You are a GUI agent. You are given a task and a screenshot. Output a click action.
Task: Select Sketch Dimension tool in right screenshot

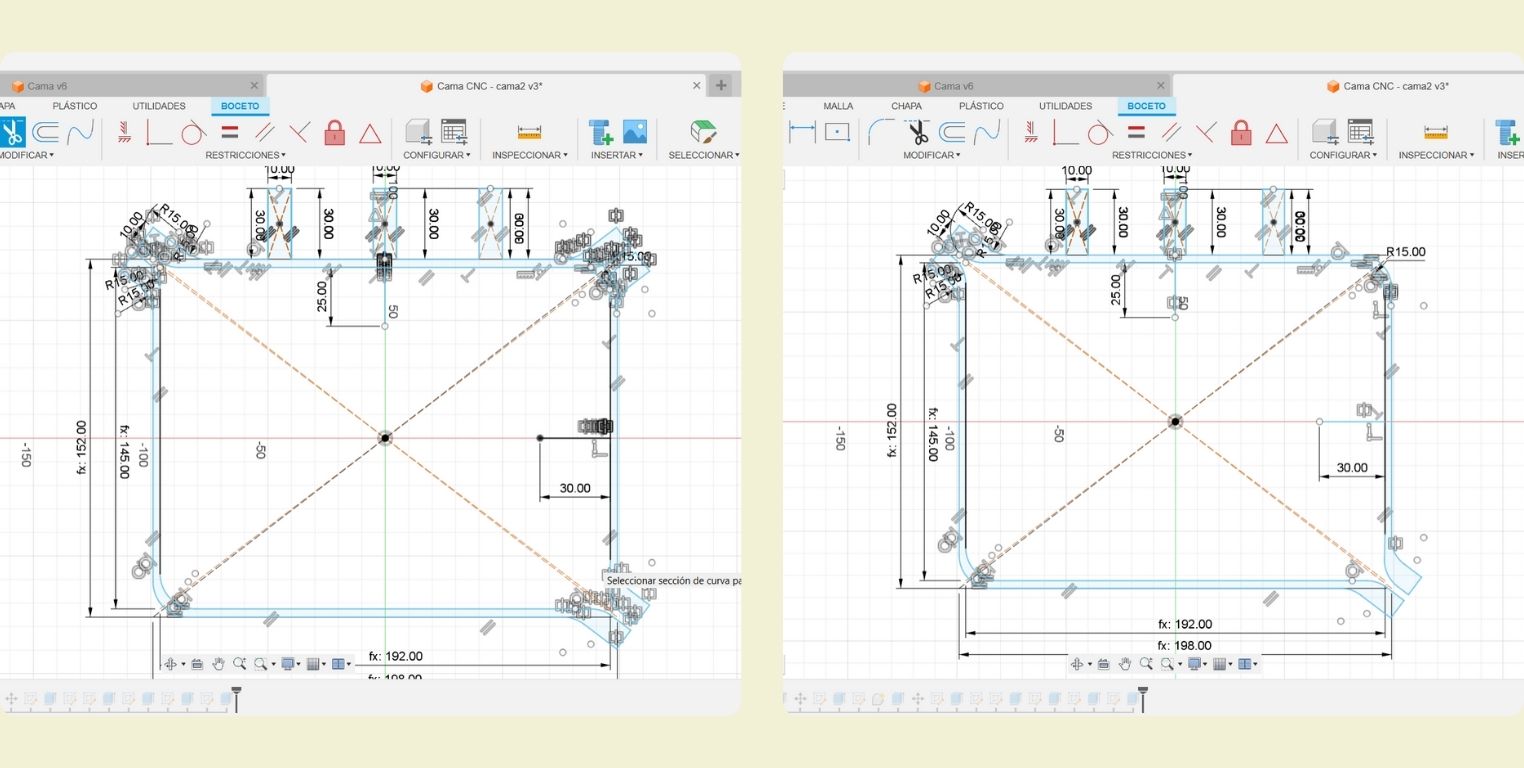point(803,132)
